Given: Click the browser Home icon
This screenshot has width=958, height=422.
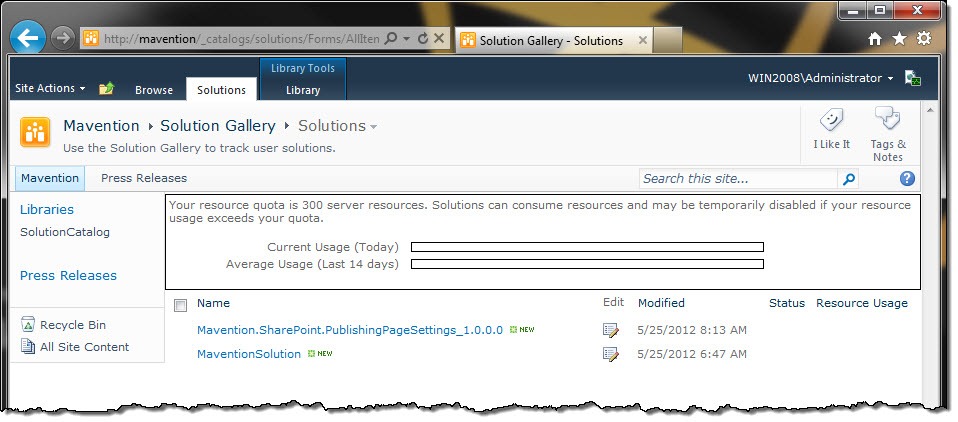Looking at the screenshot, I should [875, 39].
